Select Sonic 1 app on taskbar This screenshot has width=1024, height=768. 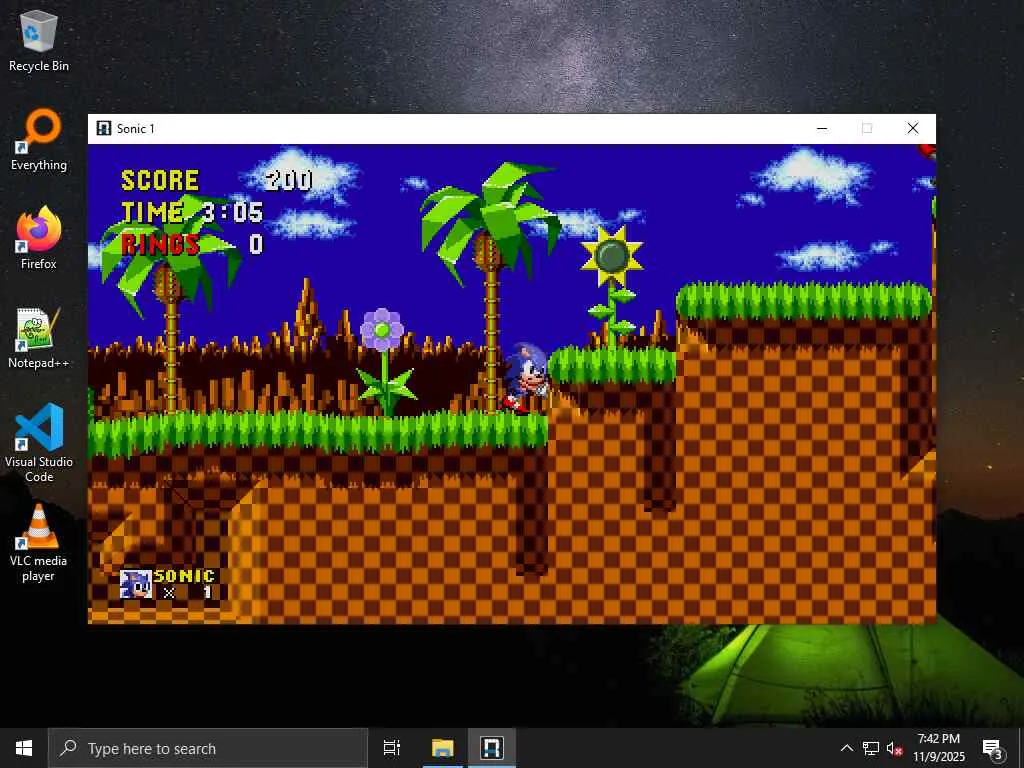492,748
